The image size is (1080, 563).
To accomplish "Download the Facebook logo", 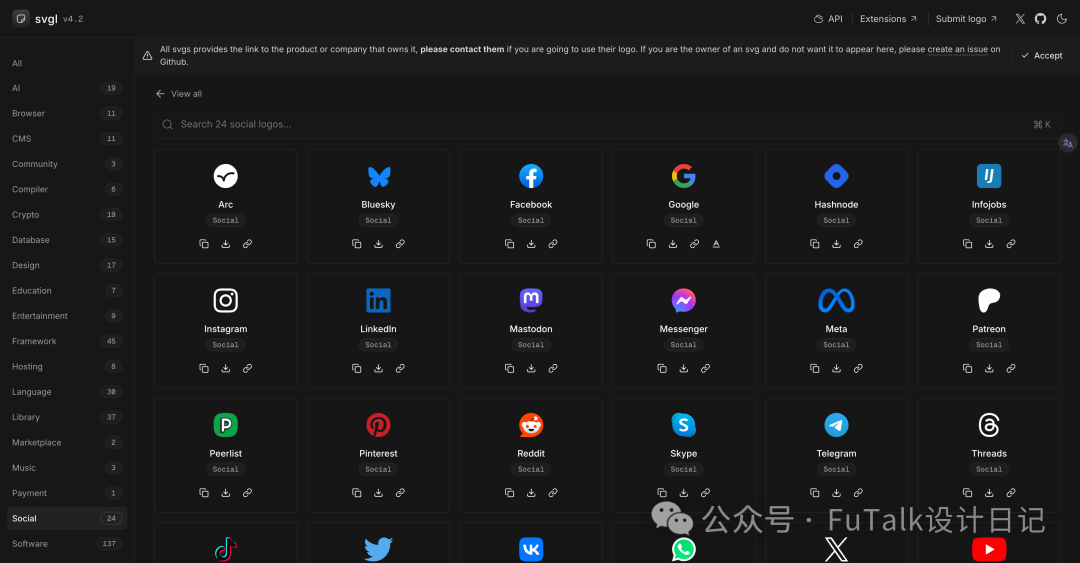I will pyautogui.click(x=531, y=244).
